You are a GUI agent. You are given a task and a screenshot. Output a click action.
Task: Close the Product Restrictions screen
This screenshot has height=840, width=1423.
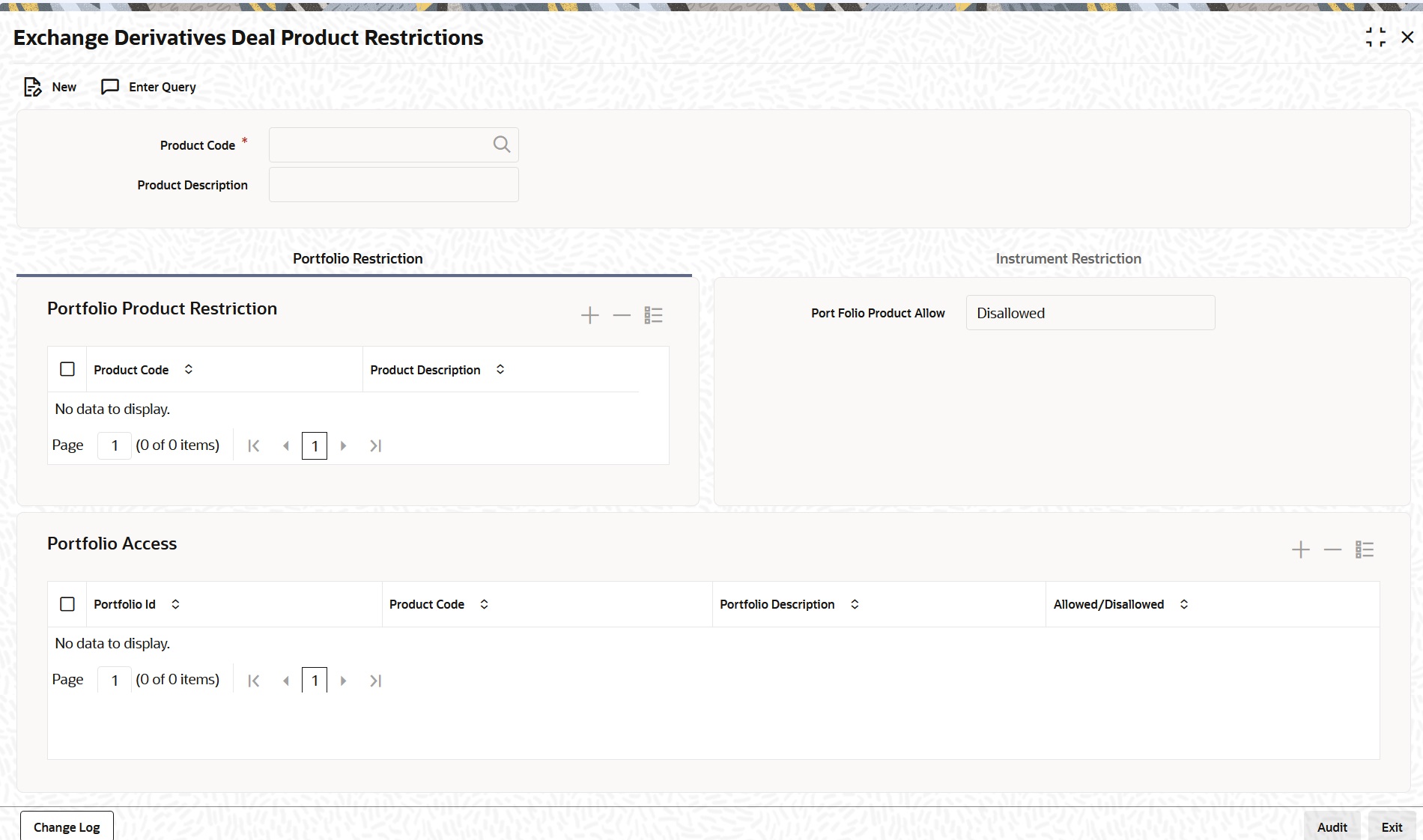point(1407,37)
